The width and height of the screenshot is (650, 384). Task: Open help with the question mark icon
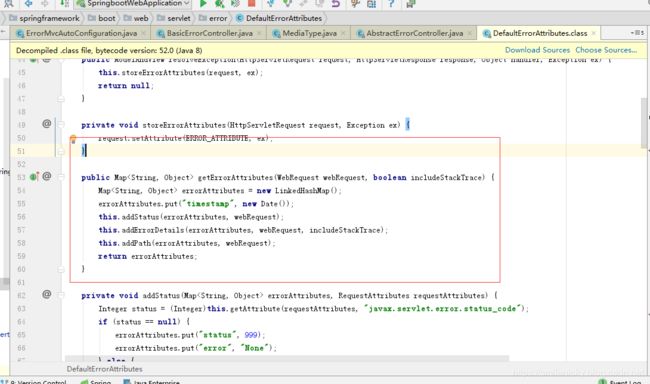pos(390,4)
